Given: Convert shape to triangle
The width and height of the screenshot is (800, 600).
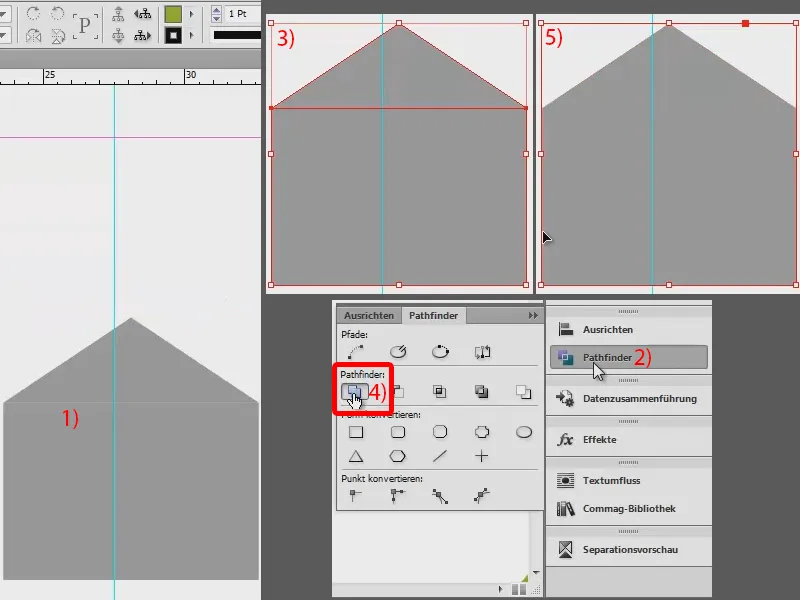Looking at the screenshot, I should pos(356,456).
